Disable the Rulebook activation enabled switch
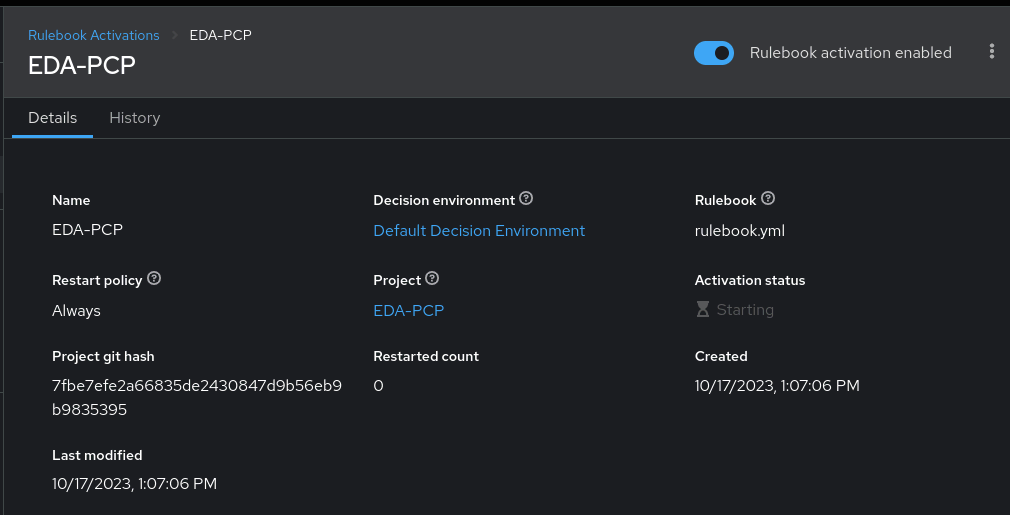The image size is (1010, 515). tap(714, 53)
